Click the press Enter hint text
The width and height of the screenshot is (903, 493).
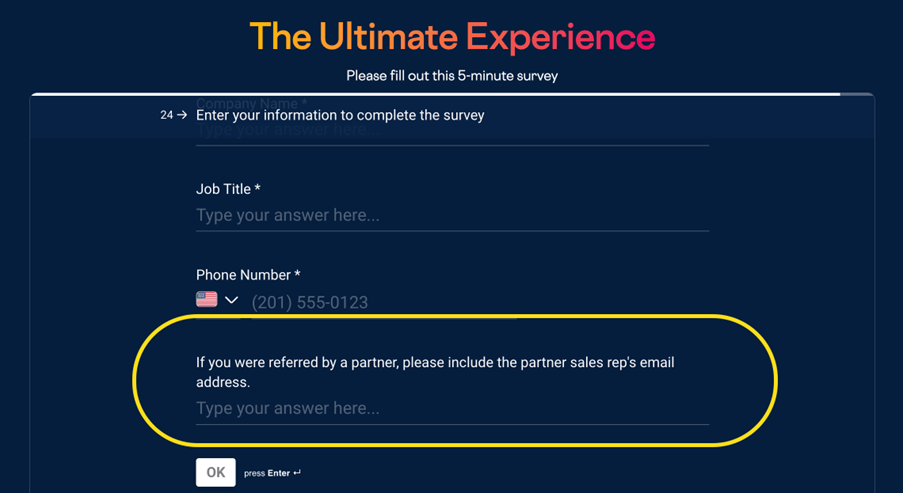(x=267, y=473)
